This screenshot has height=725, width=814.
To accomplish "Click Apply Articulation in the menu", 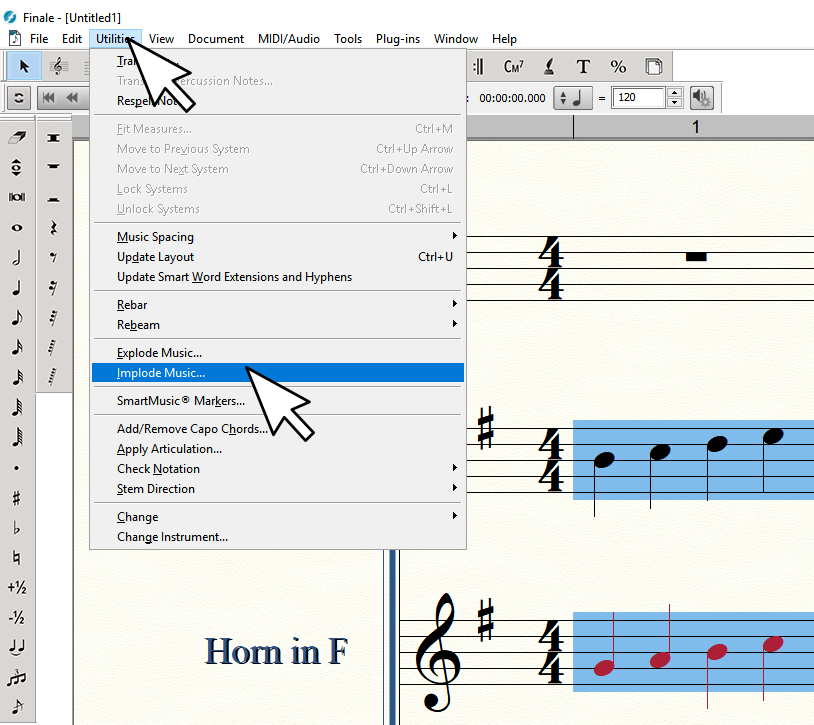I will 169,449.
